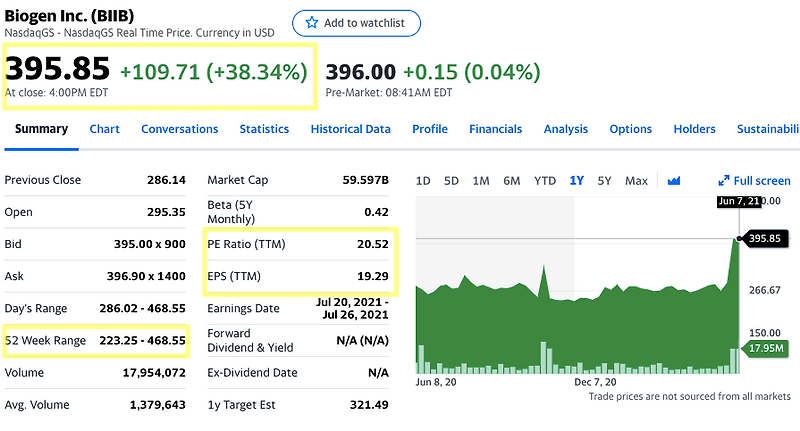Click the Volume value 17,954,072
Viewport: 800px width, 431px height.
pyautogui.click(x=154, y=373)
